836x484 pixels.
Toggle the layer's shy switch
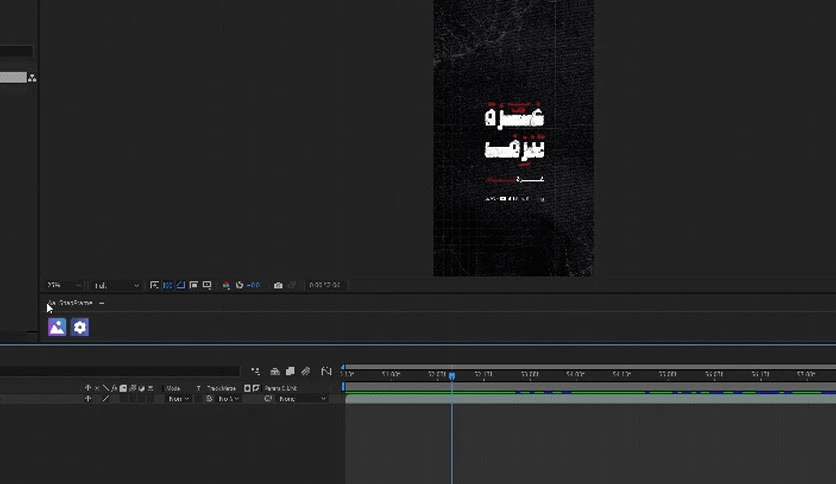pos(88,398)
